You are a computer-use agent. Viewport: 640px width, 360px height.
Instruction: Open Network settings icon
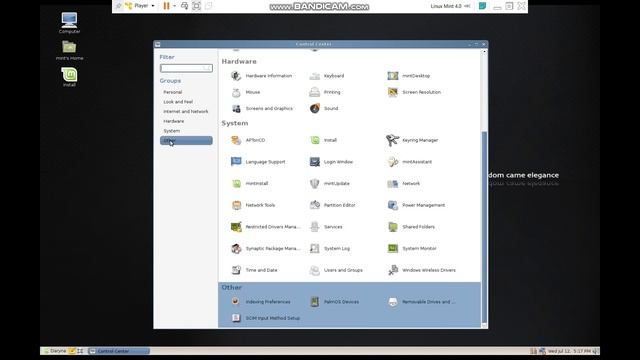[x=393, y=183]
